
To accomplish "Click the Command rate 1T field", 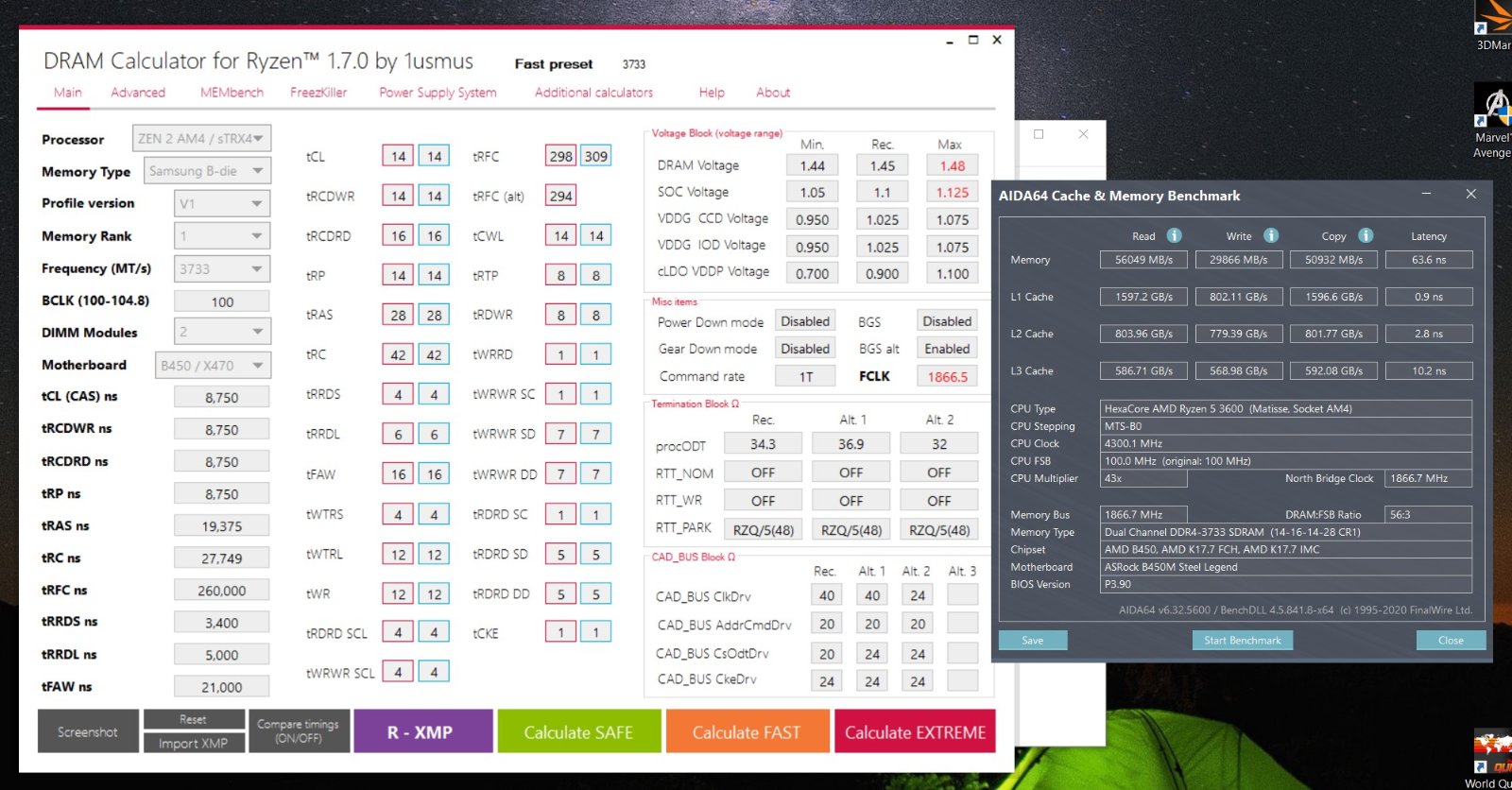I will [805, 376].
